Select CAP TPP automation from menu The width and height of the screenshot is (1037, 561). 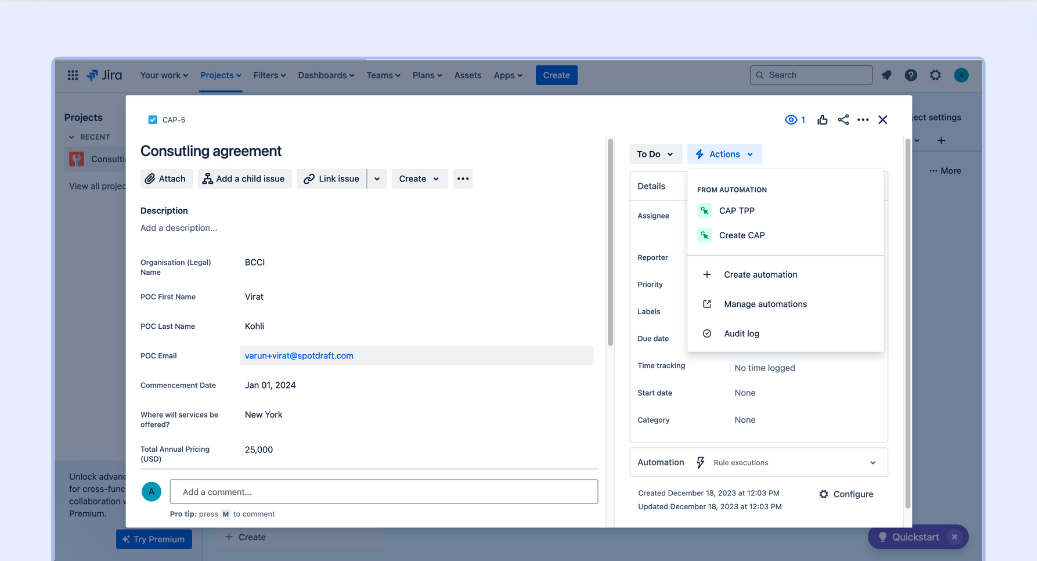point(736,211)
